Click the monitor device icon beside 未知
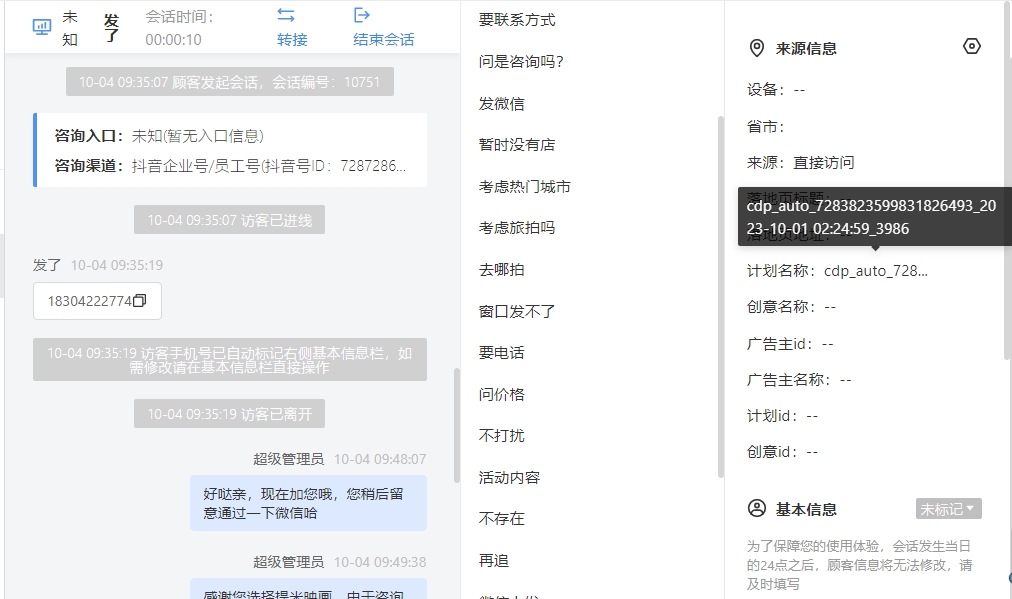 tap(42, 27)
